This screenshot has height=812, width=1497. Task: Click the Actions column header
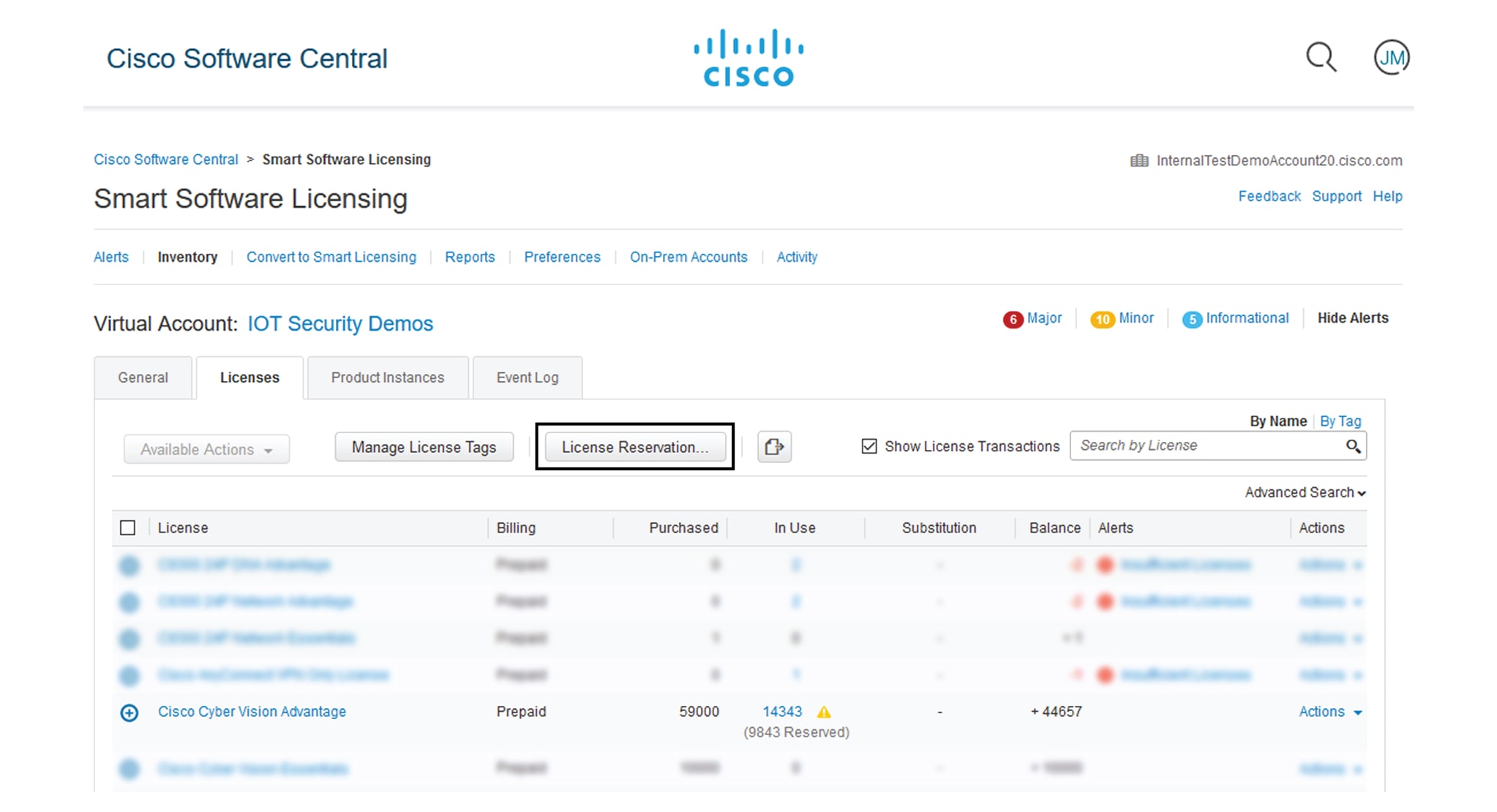(1321, 528)
